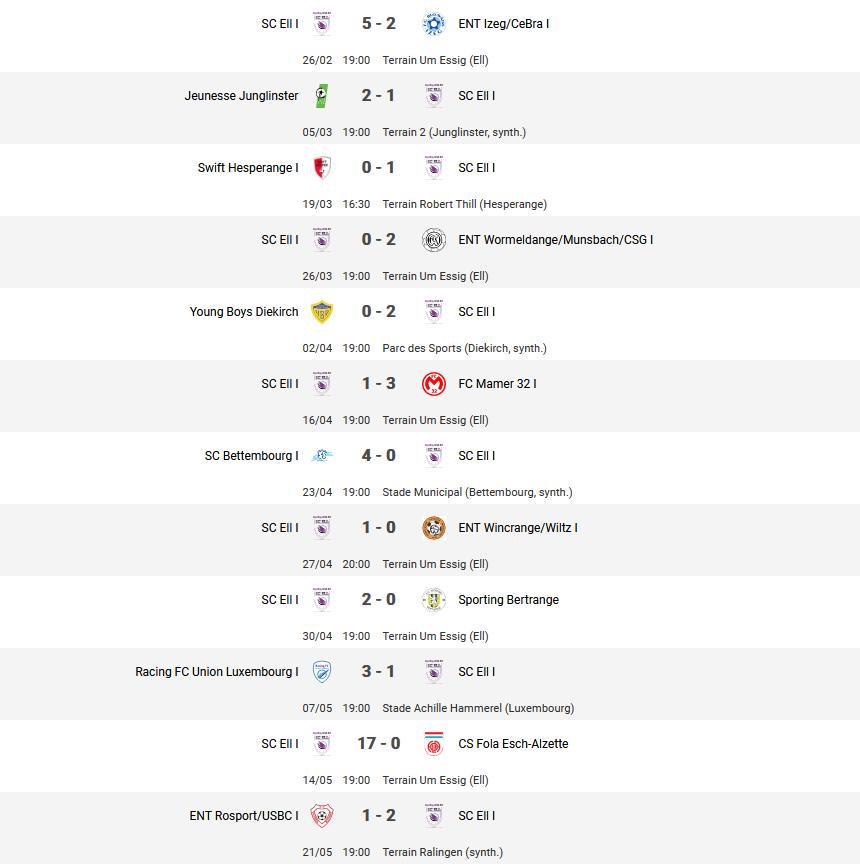This screenshot has width=860, height=864.
Task: Select the Terrain Robert Thill (Hesperange) venue
Action: (464, 204)
